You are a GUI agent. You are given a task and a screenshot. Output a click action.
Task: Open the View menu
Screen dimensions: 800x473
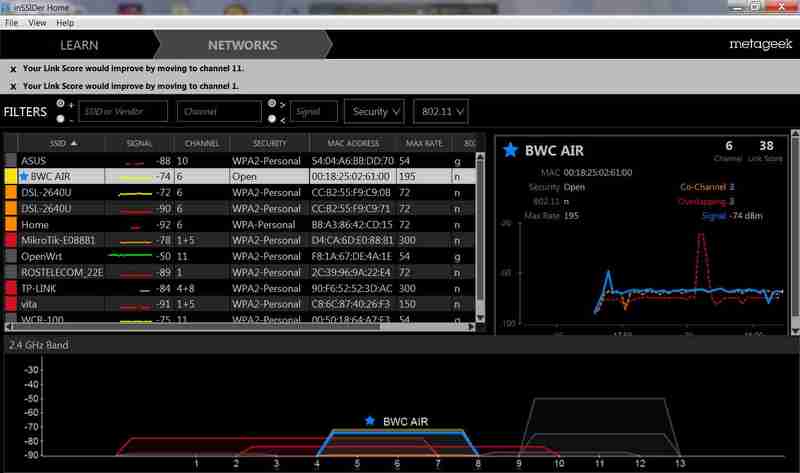click(37, 23)
